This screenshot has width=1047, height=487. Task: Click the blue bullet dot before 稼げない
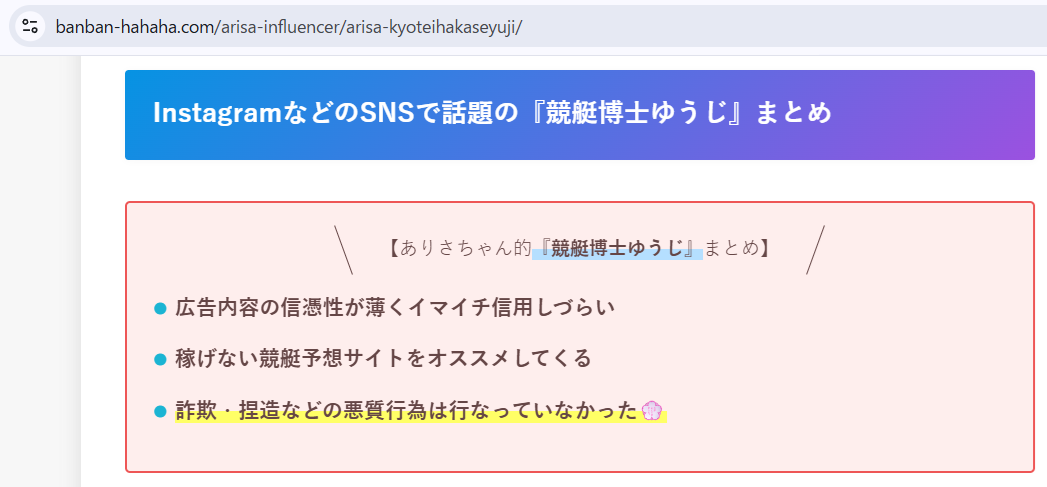pos(160,359)
